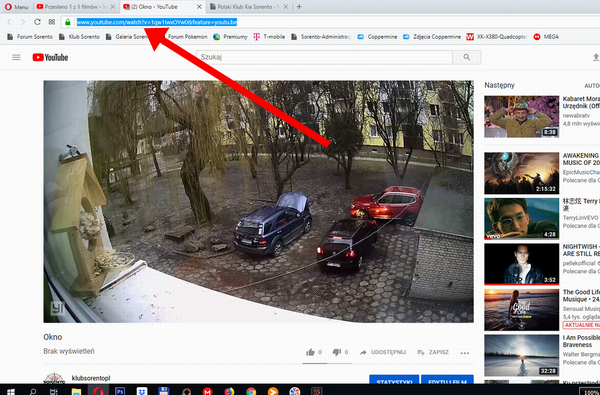Click the STATYSTYKI button
Viewport: 600px width, 395px height.
394,379
